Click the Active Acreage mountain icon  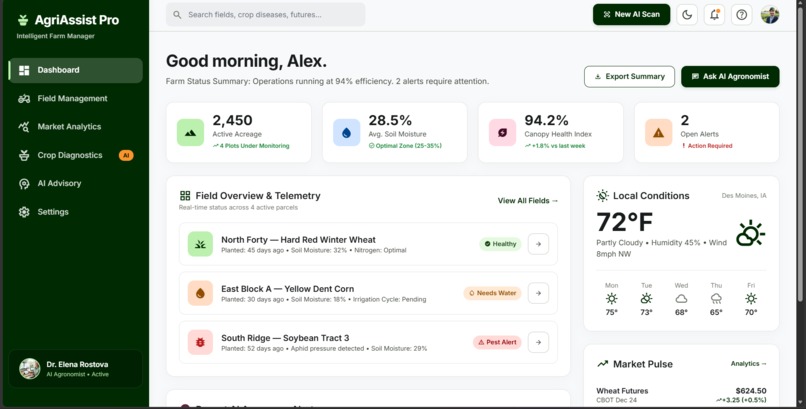pyautogui.click(x=191, y=133)
